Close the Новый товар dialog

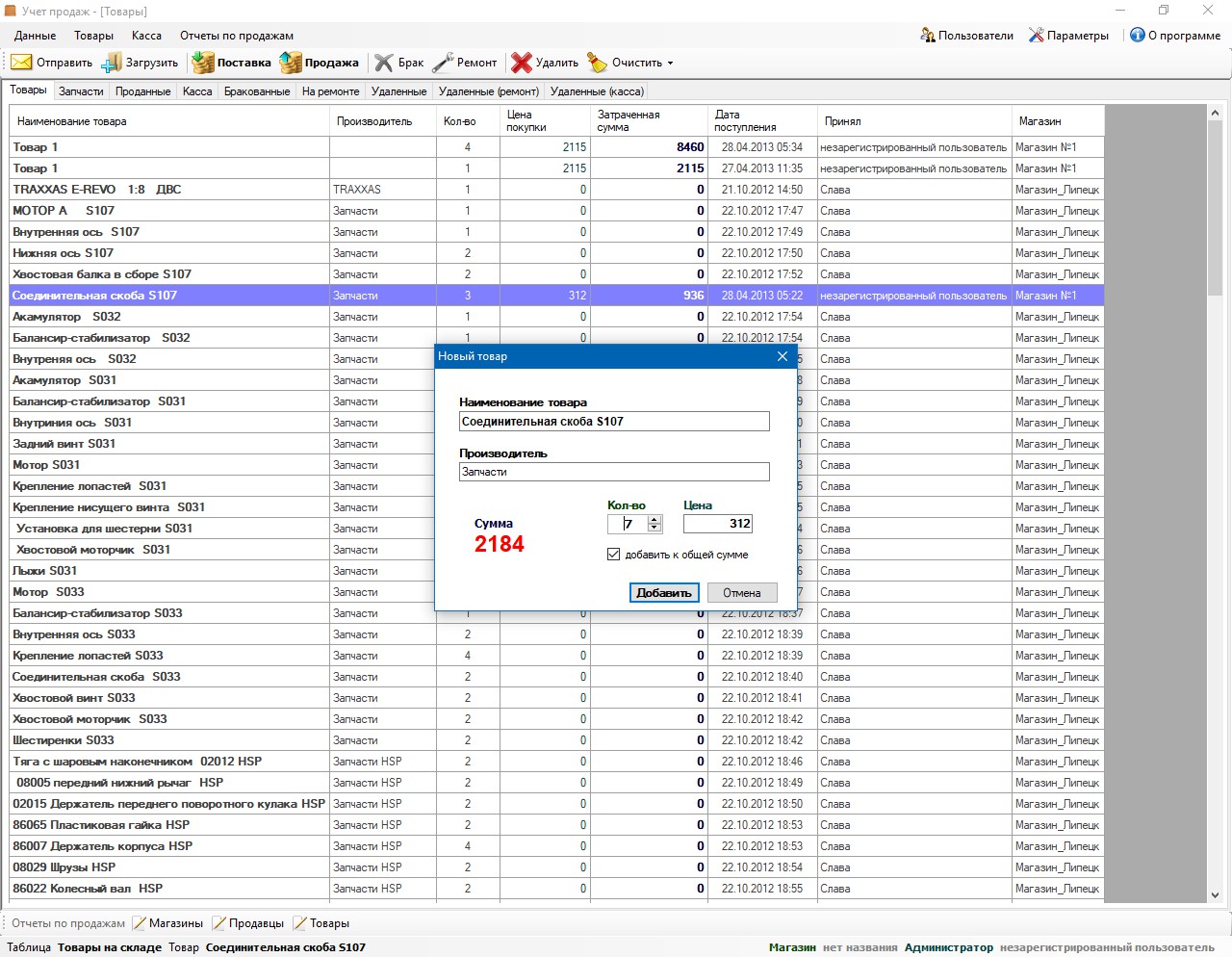click(x=783, y=356)
